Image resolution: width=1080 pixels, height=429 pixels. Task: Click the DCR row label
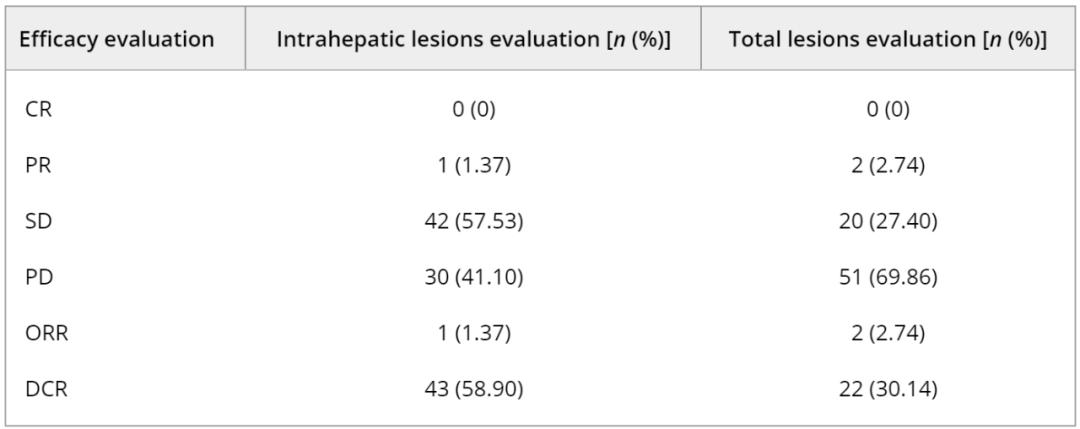(44, 387)
